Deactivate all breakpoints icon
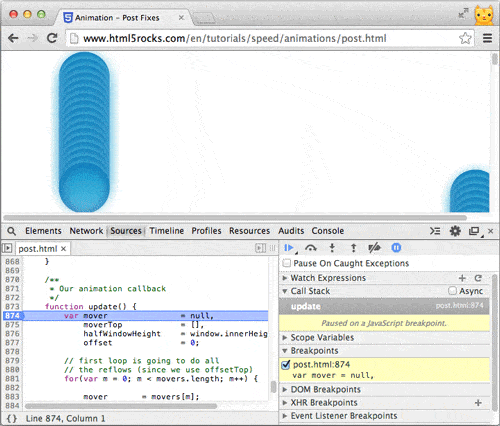 pyautogui.click(x=374, y=248)
